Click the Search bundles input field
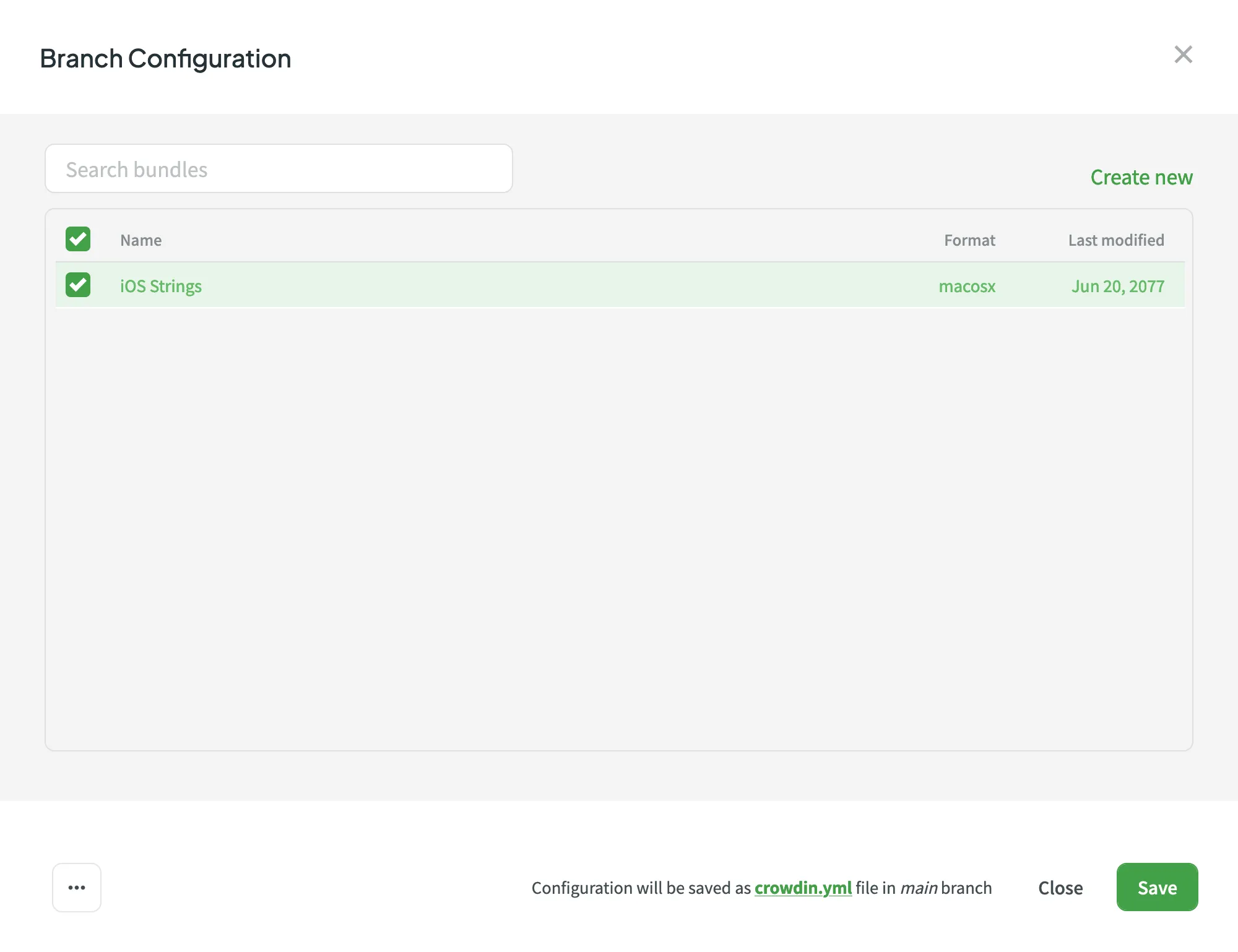This screenshot has width=1238, height=952. tap(279, 168)
